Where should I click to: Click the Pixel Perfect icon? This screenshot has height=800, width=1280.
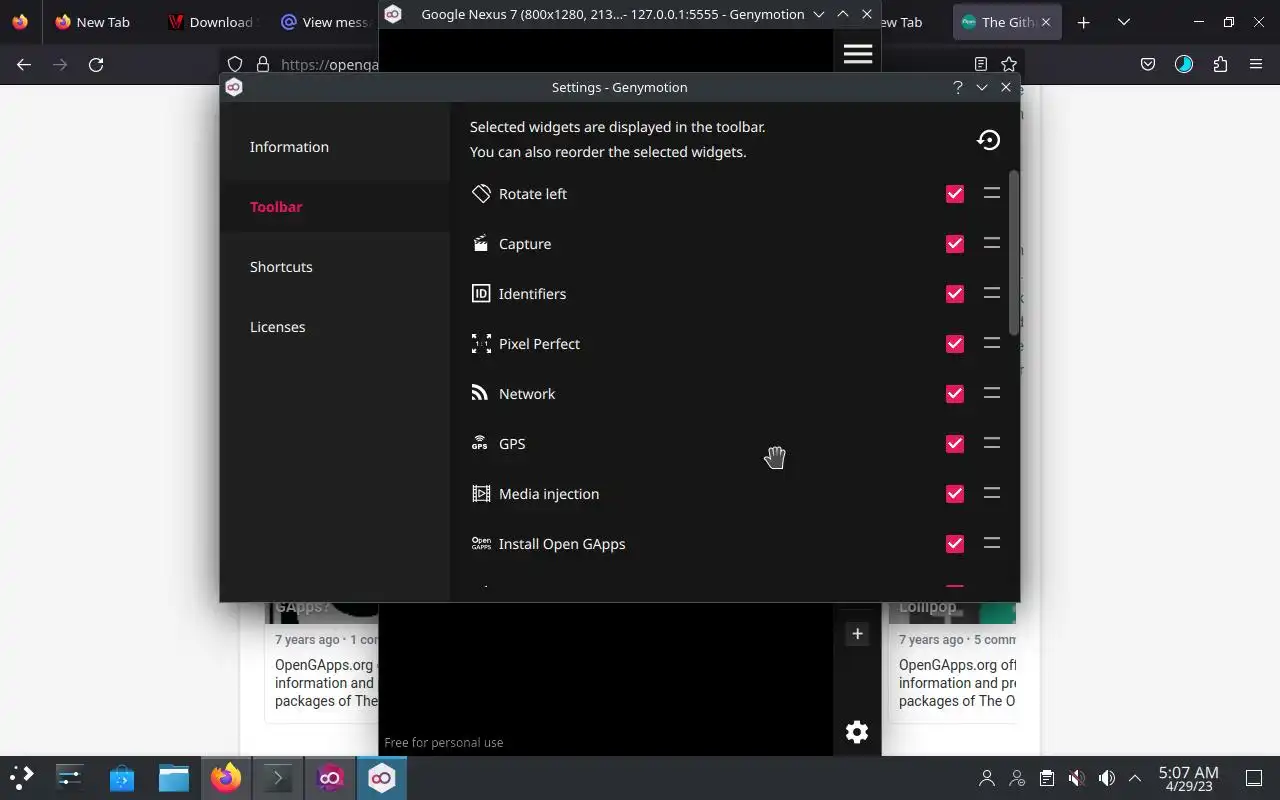[481, 343]
